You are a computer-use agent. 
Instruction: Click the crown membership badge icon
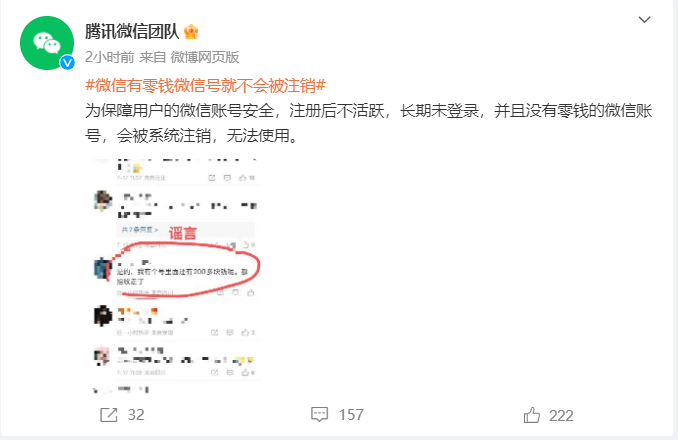191,32
